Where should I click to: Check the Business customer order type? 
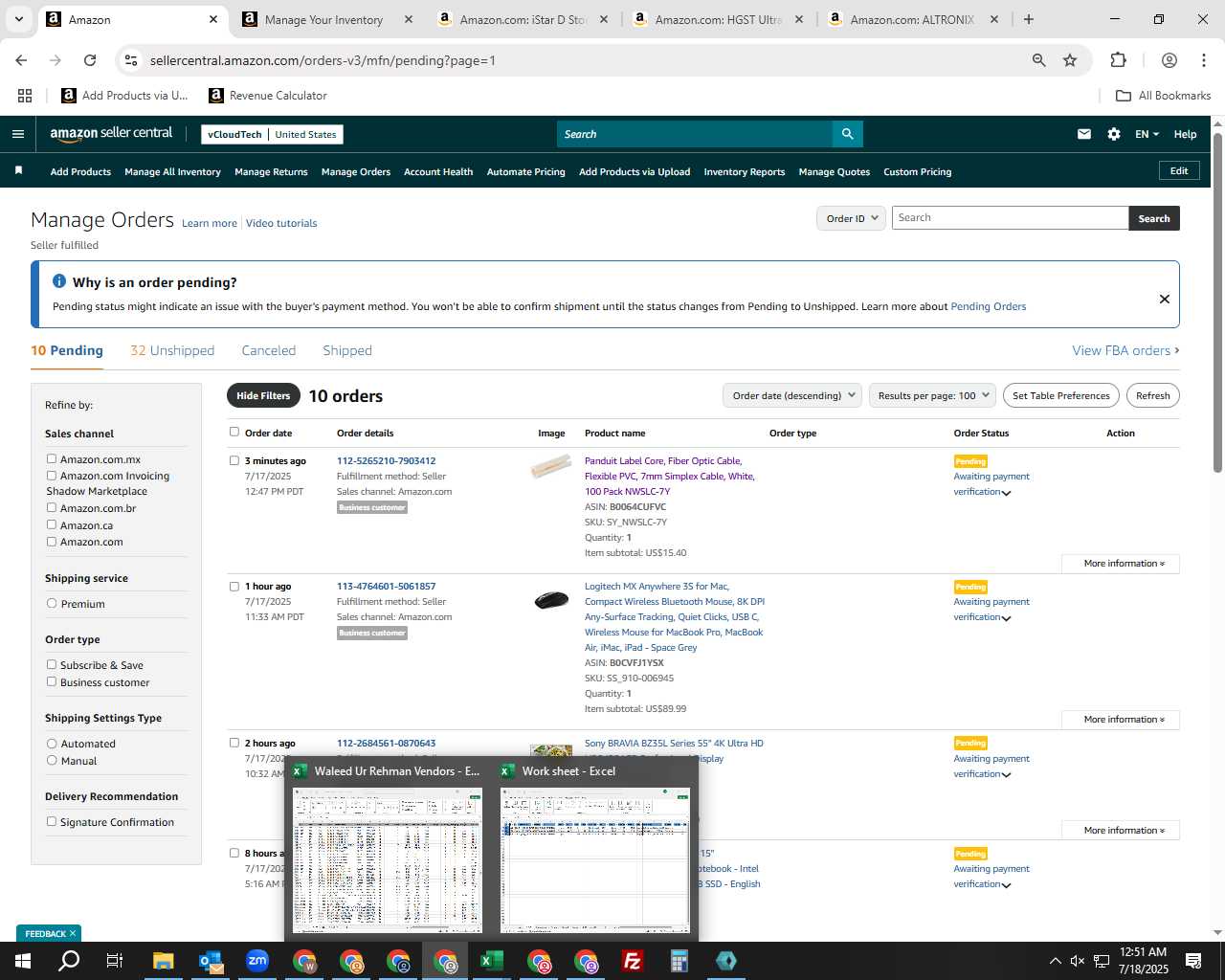pos(52,681)
